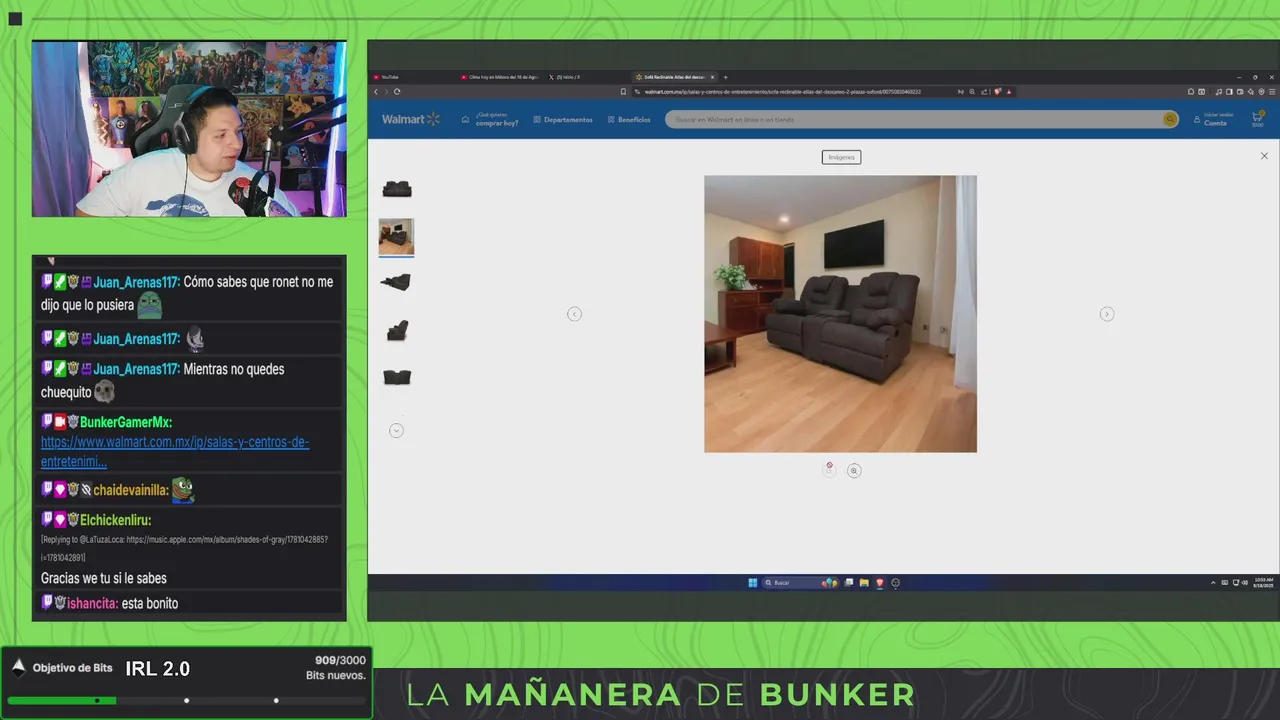Viewport: 1280px width, 720px height.
Task: Open Task View on taskbar
Action: point(849,583)
